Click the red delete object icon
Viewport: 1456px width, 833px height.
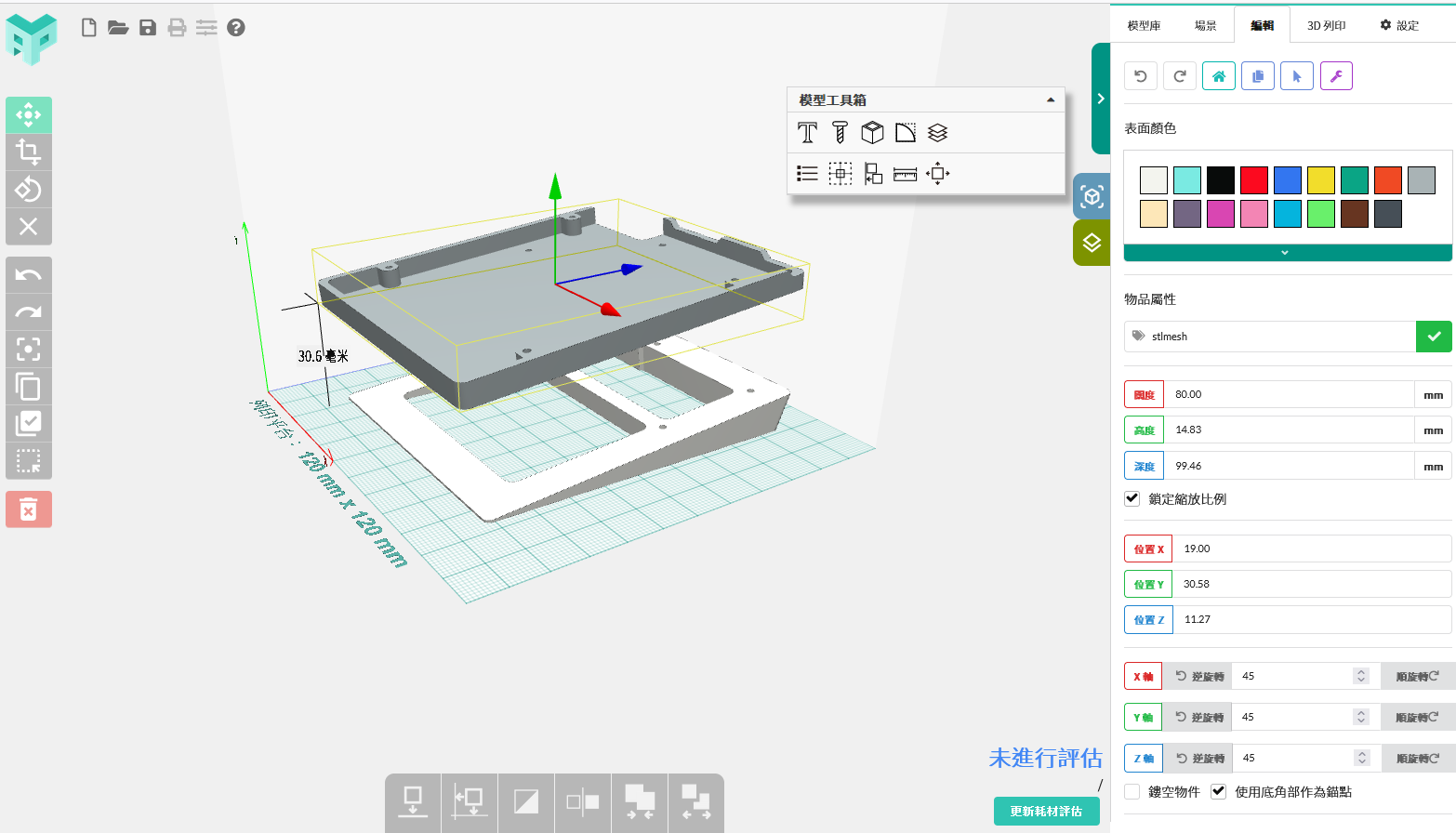tap(29, 509)
